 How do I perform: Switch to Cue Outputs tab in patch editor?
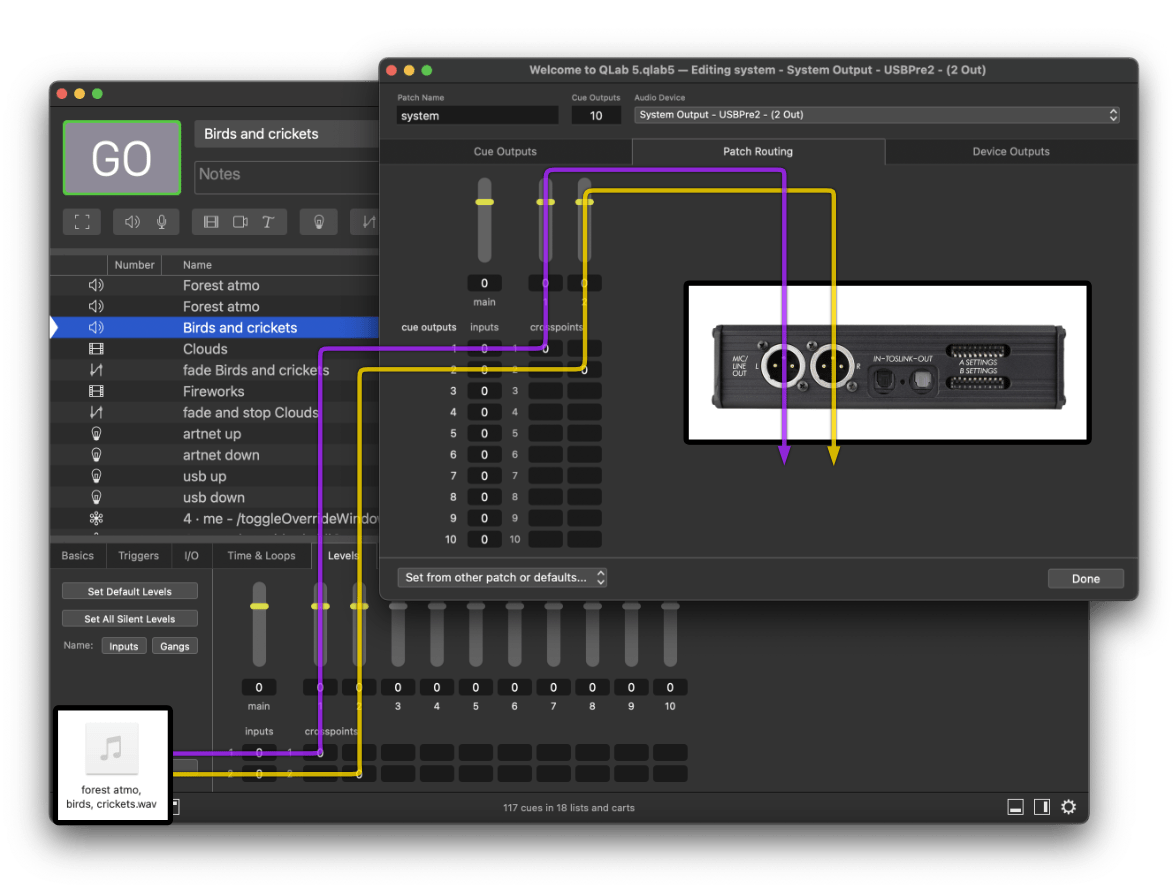pyautogui.click(x=506, y=152)
